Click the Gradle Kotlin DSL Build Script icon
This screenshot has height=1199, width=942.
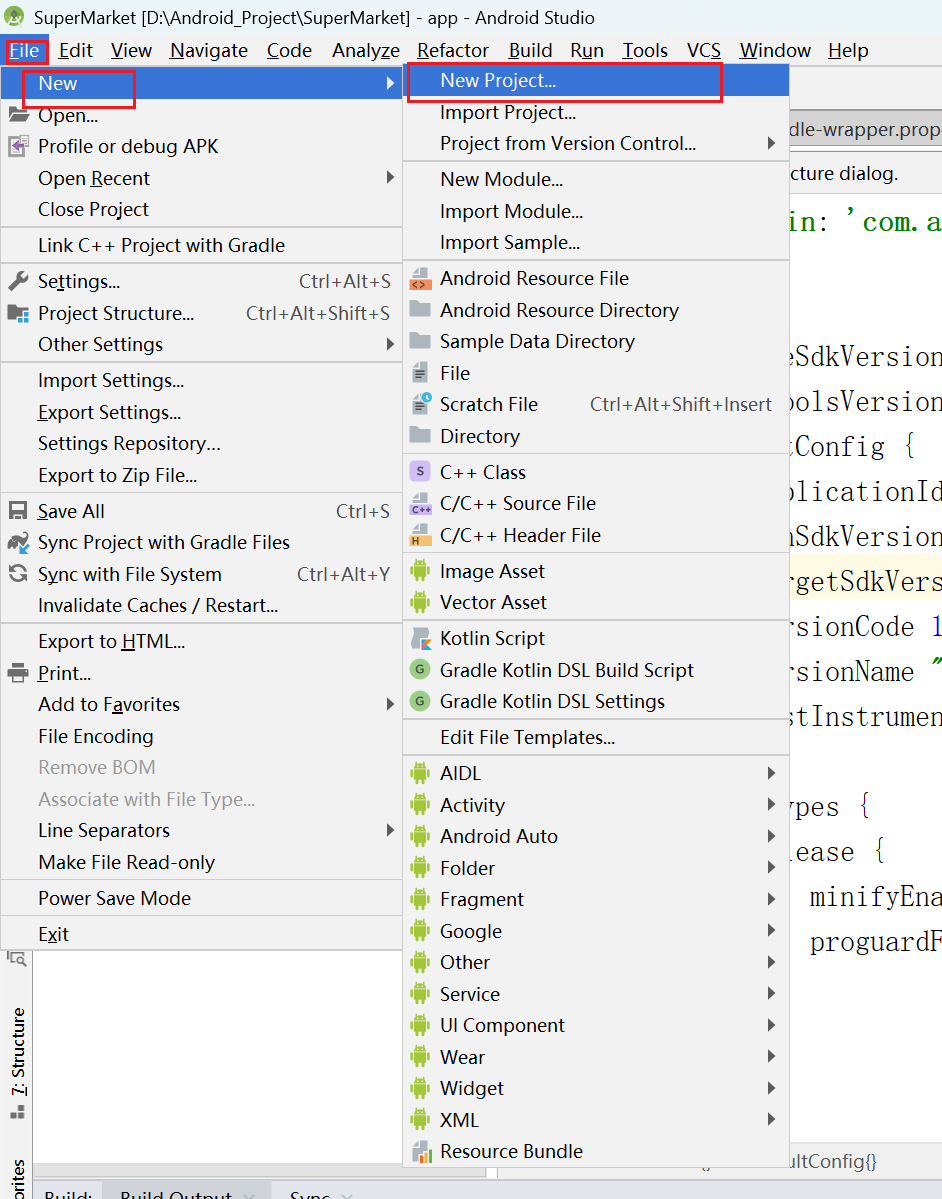(420, 670)
